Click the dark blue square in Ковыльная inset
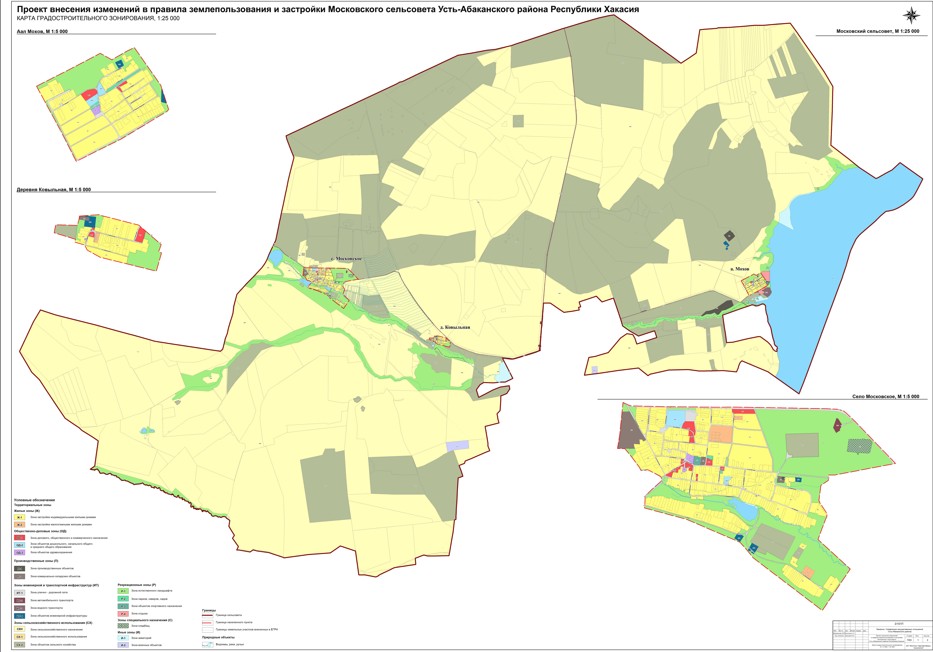 click(x=90, y=221)
